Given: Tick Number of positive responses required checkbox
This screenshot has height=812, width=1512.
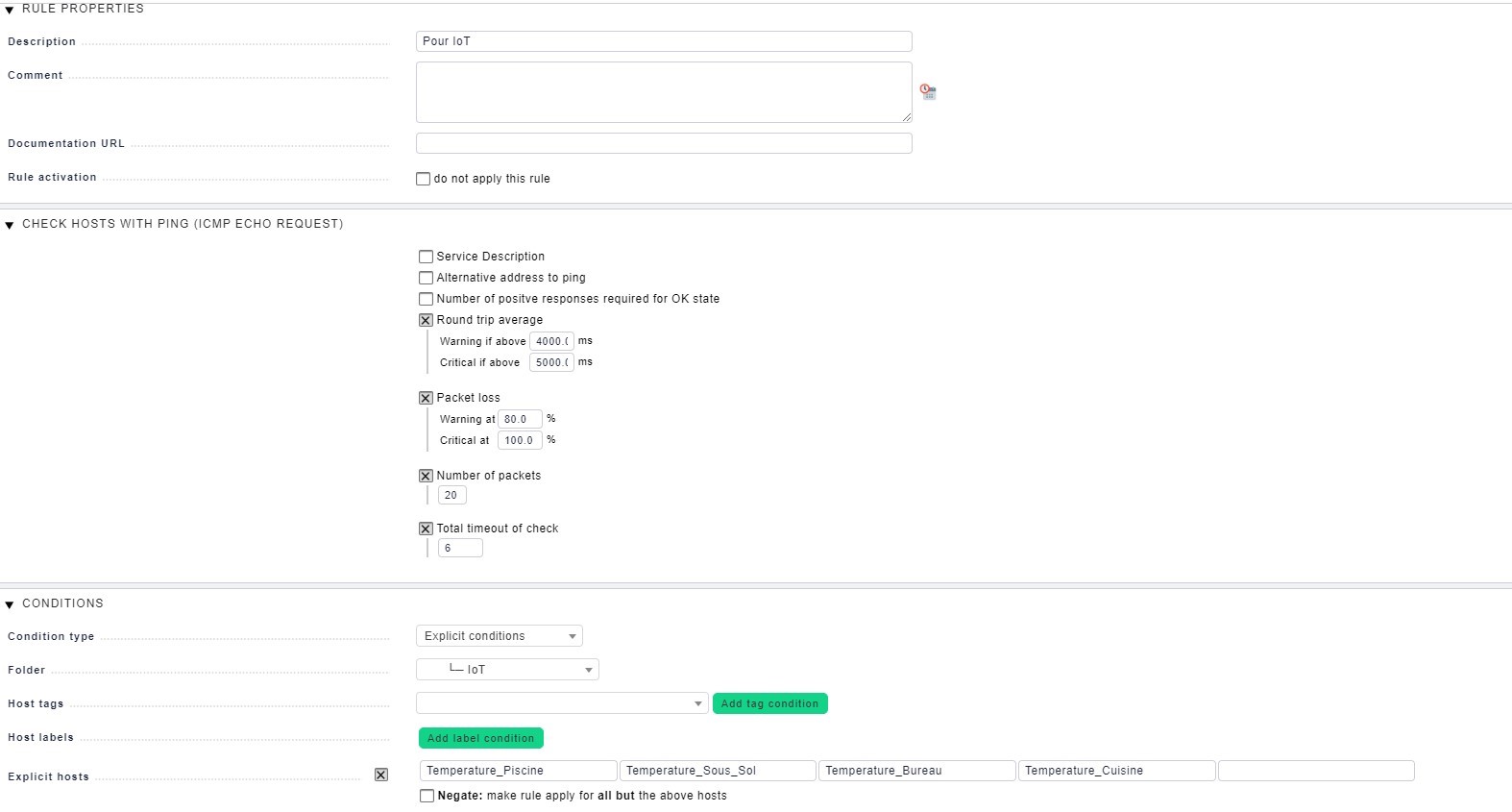Looking at the screenshot, I should click(426, 299).
